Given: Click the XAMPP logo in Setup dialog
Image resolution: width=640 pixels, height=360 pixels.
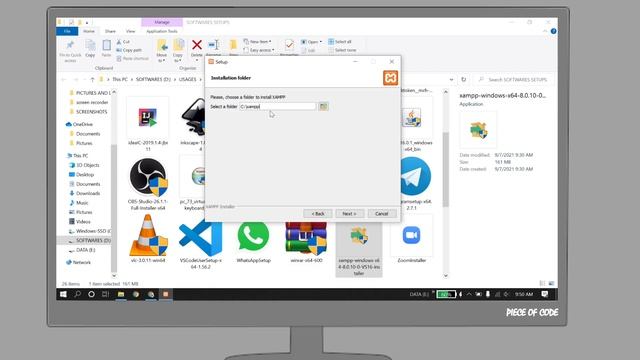Looking at the screenshot, I should coord(390,78).
